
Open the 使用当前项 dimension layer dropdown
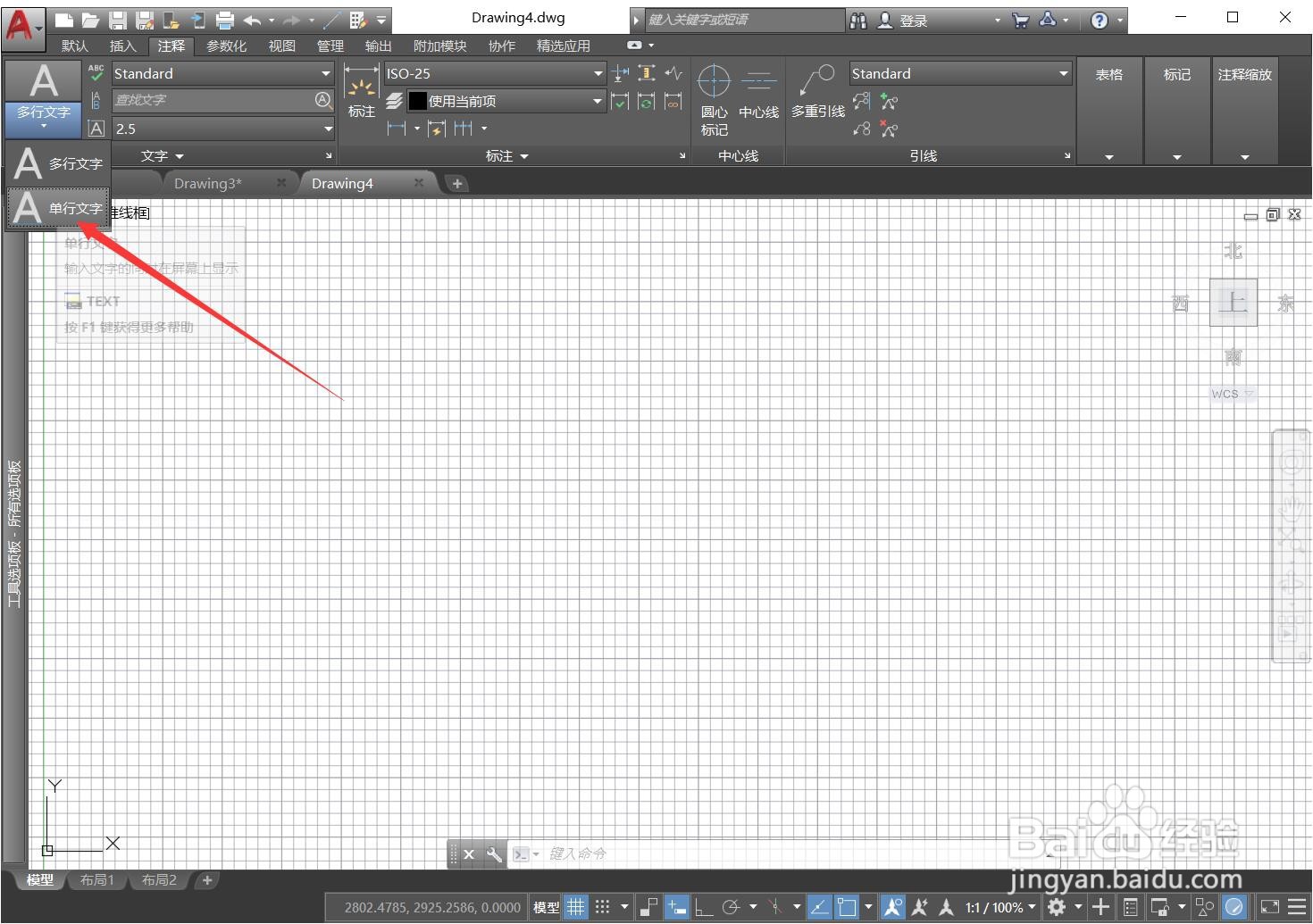pyautogui.click(x=506, y=101)
